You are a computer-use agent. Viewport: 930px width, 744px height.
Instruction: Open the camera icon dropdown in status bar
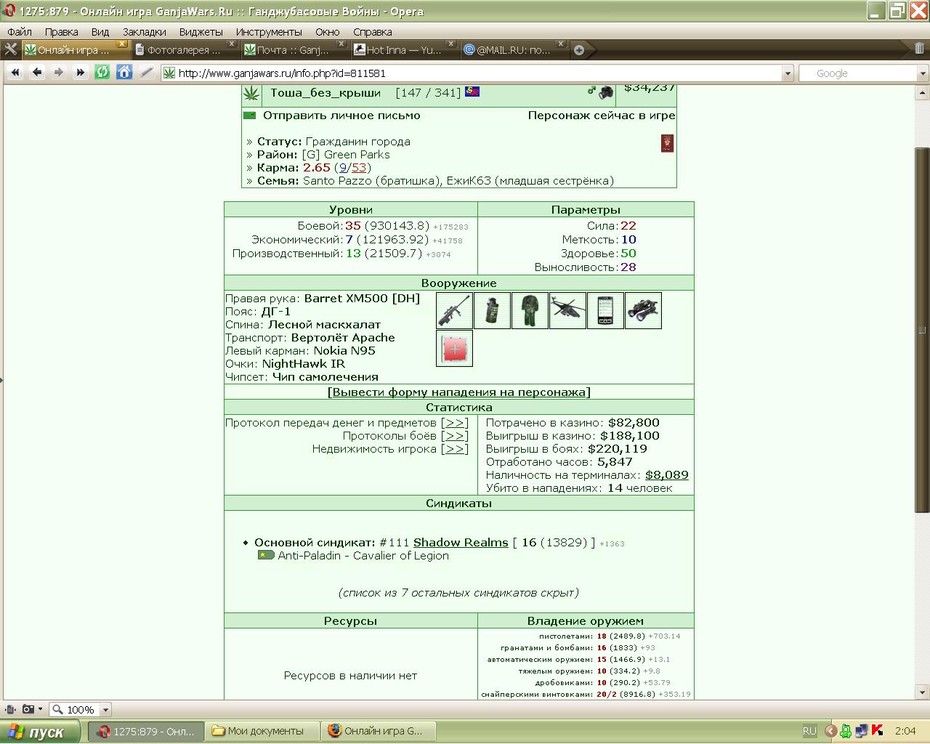[x=40, y=709]
